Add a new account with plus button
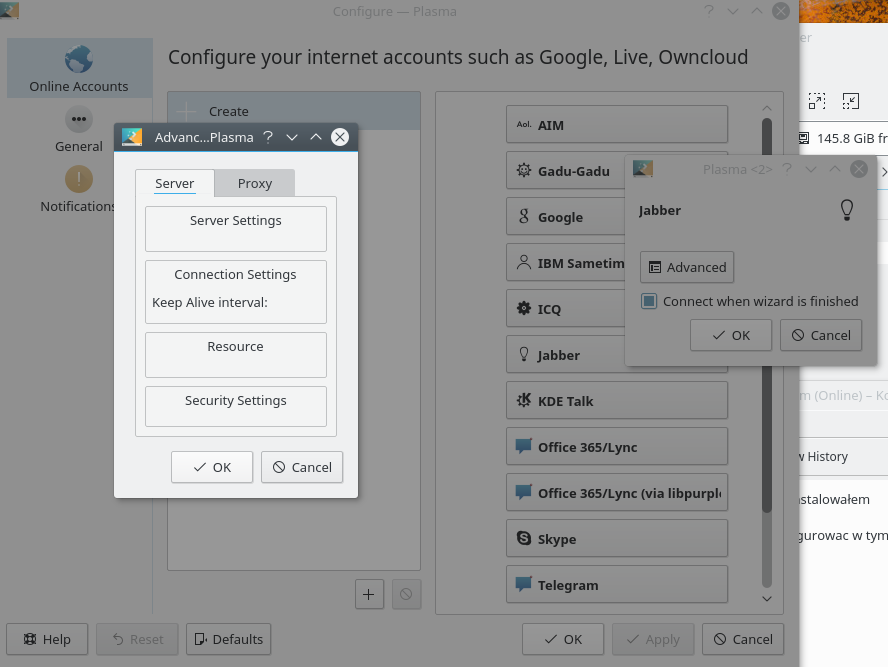The height and width of the screenshot is (667, 888). (x=369, y=594)
